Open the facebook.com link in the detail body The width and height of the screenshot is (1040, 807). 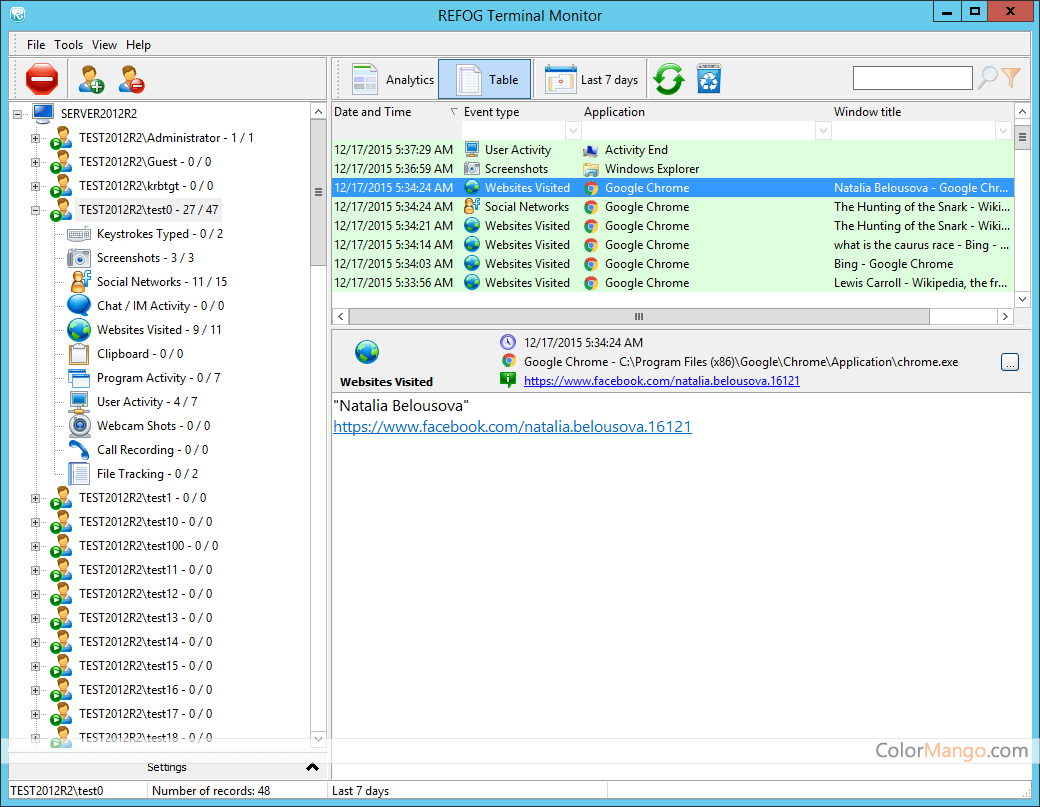pyautogui.click(x=512, y=427)
